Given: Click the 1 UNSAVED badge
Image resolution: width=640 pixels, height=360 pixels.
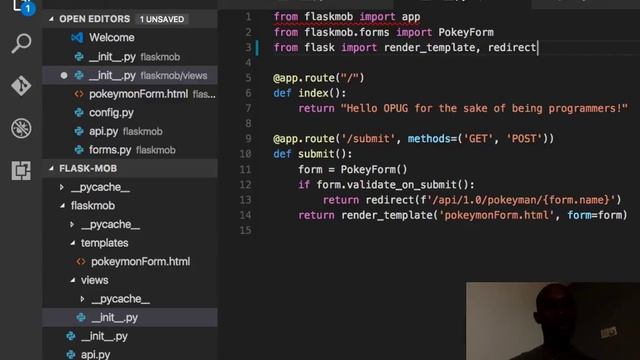Looking at the screenshot, I should (162, 19).
